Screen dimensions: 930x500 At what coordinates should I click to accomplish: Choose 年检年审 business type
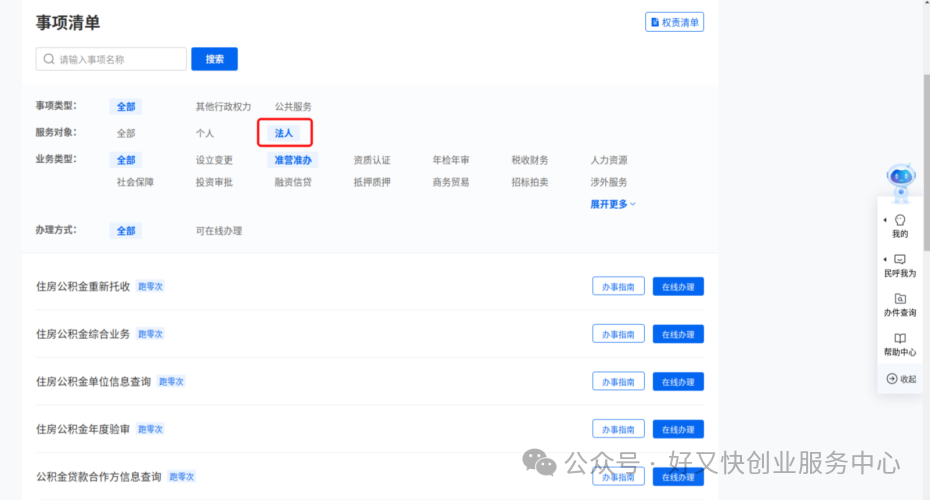tap(451, 160)
